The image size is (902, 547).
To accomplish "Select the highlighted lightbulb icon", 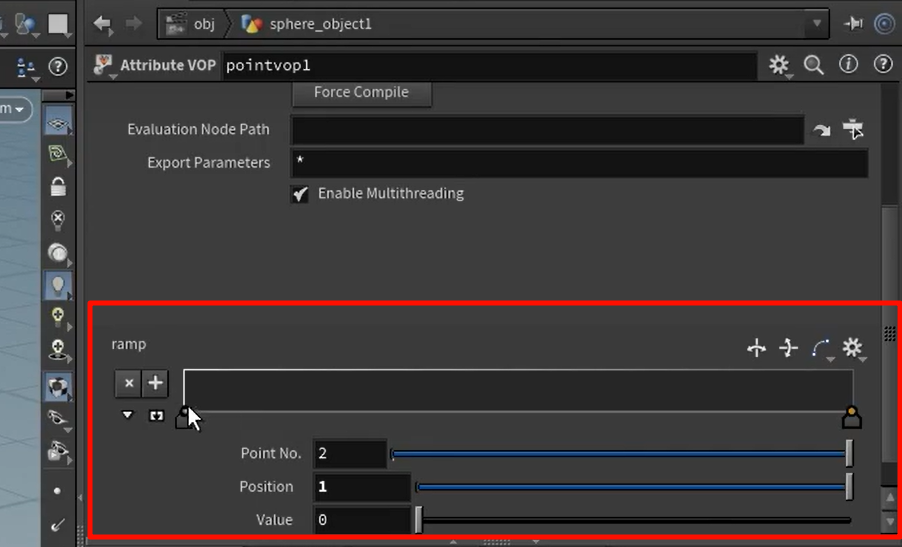I will [x=58, y=286].
